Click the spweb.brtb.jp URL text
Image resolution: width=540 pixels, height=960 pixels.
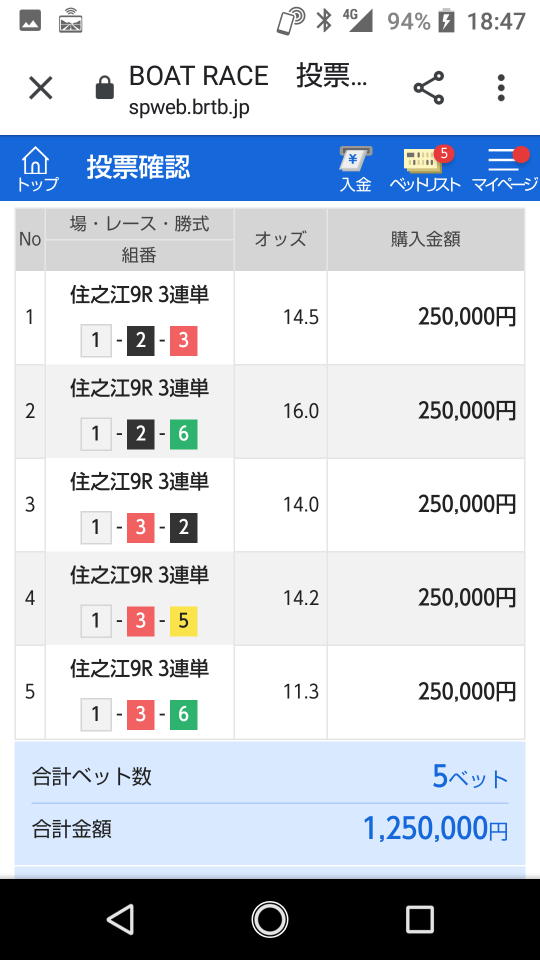tap(189, 108)
